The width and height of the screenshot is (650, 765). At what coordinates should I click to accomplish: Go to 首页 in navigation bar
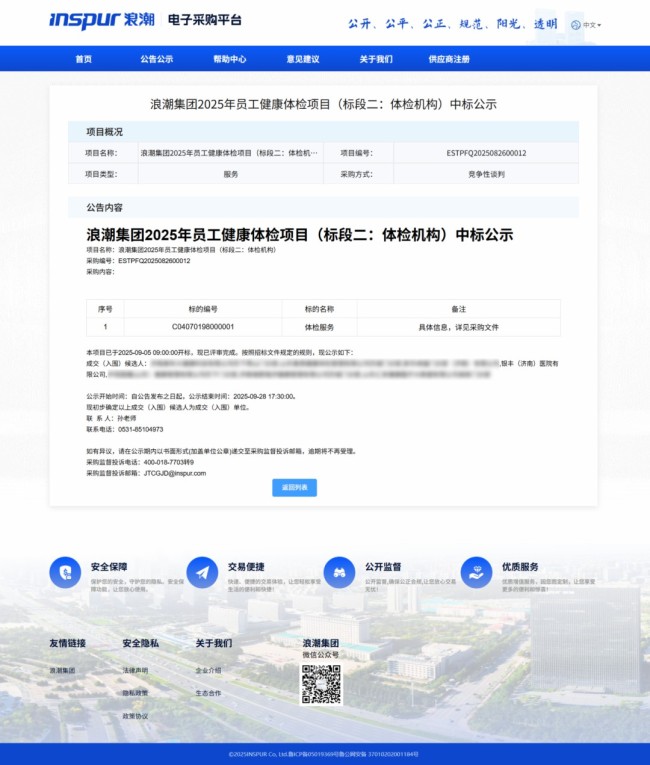pyautogui.click(x=83, y=59)
